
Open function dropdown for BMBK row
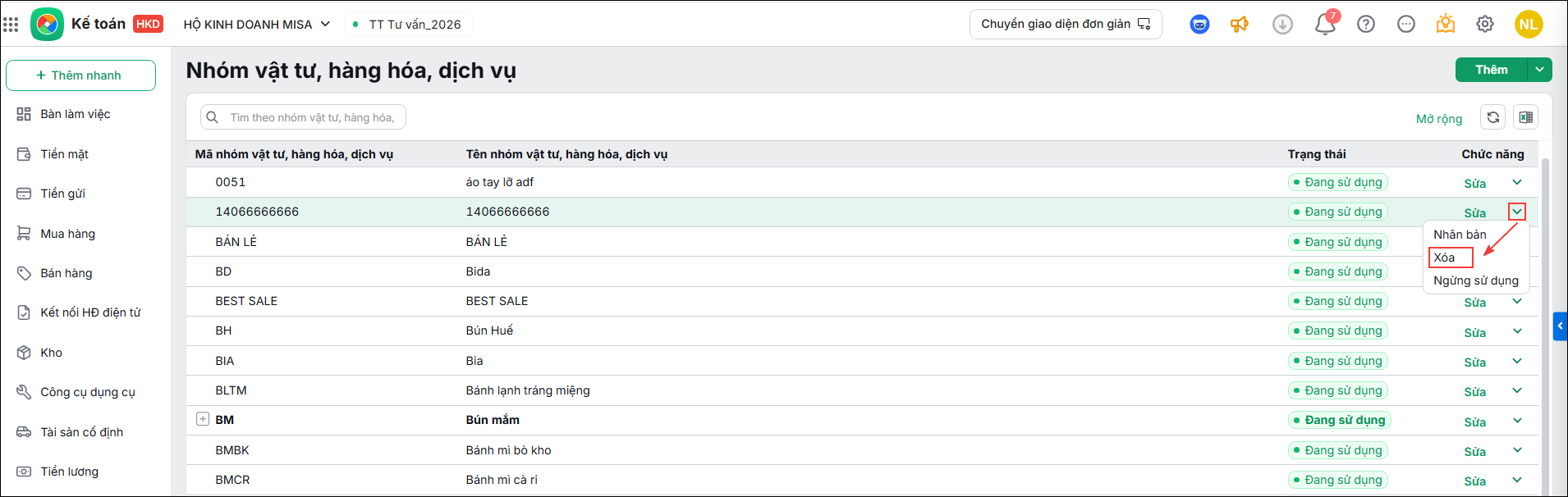[x=1517, y=450]
